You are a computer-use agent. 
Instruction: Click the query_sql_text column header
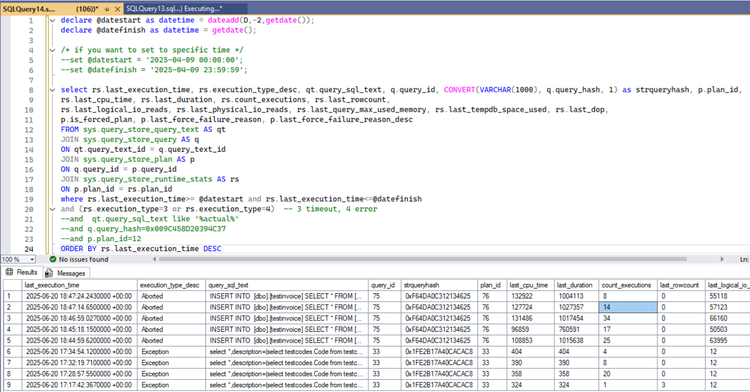287,285
